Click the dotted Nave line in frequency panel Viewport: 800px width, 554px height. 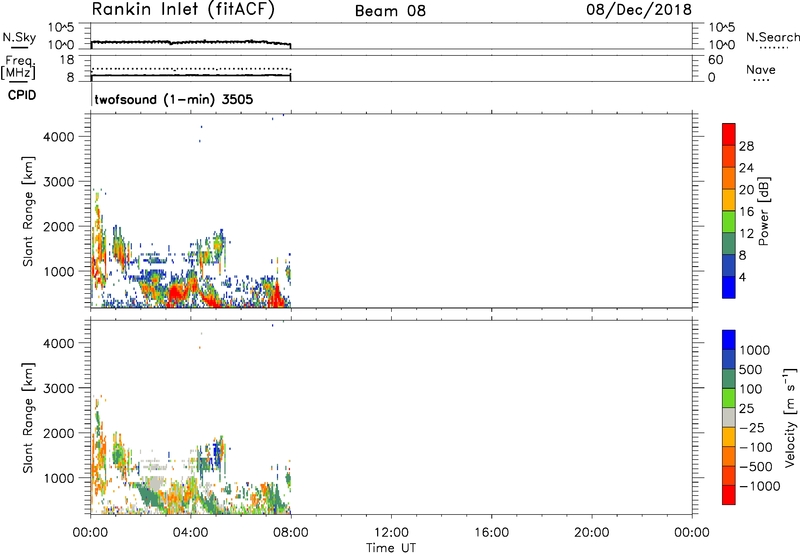click(x=190, y=68)
